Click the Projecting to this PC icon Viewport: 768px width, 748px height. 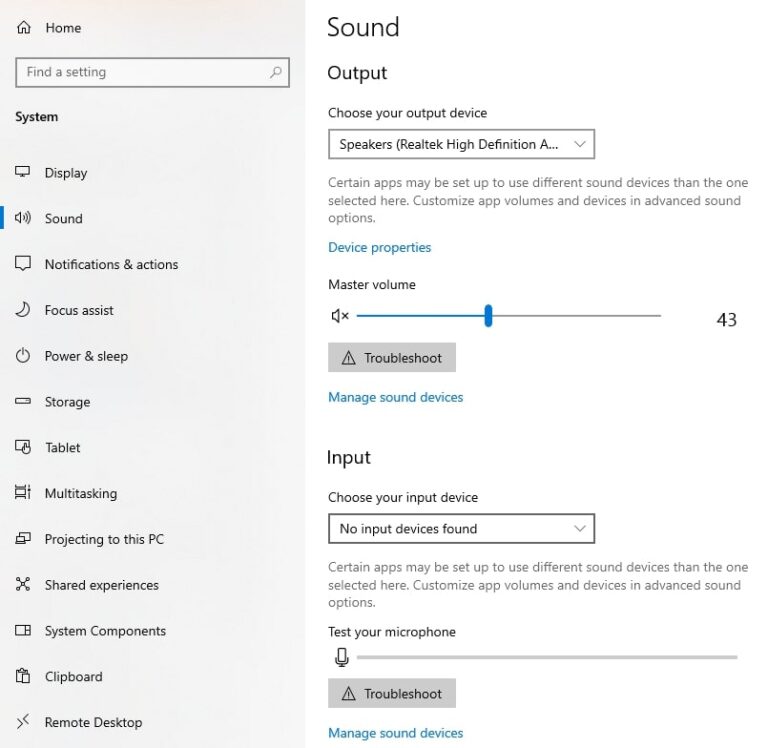23,538
